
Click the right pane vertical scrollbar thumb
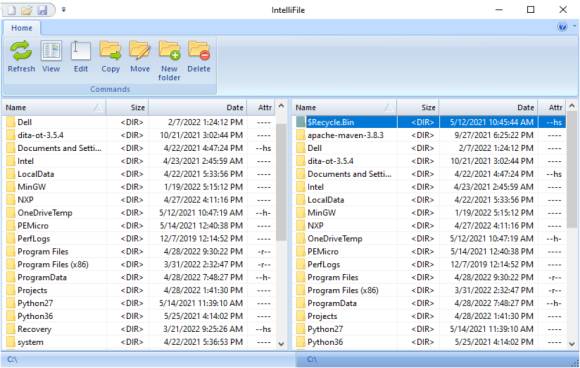[572, 170]
